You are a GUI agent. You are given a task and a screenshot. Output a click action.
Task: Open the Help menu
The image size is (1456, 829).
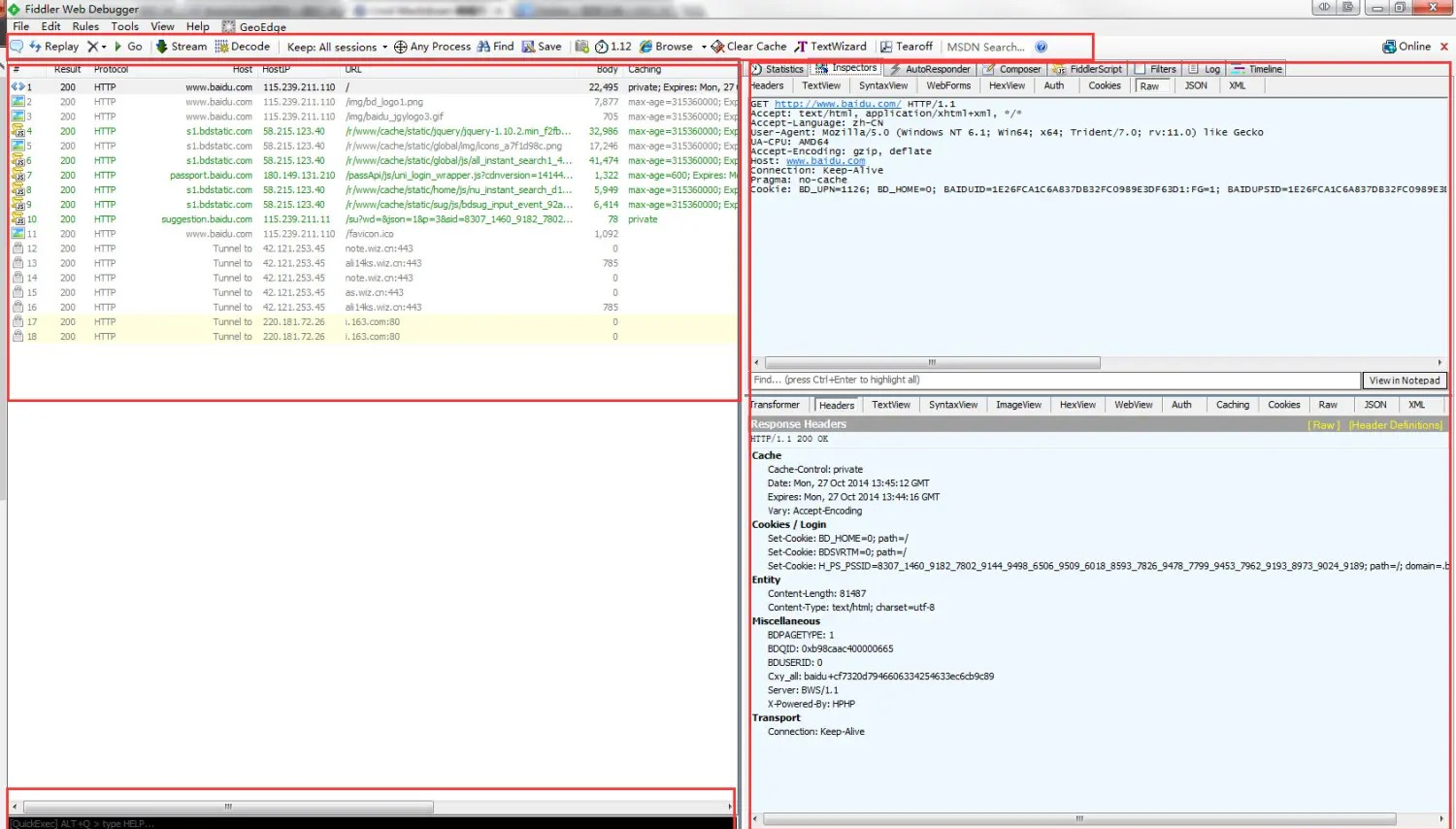[198, 26]
